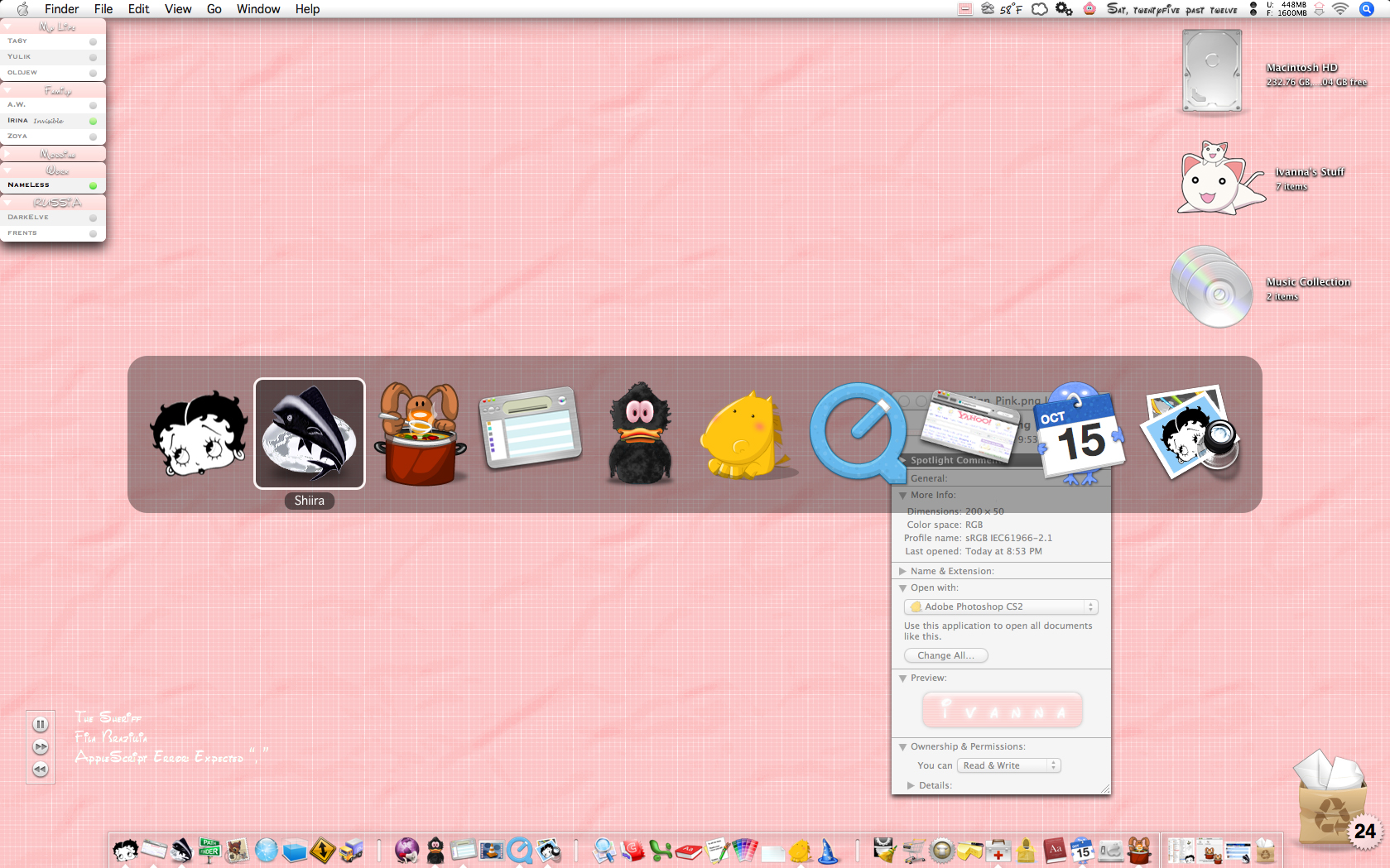Select buddy YULIK in contact list
The height and width of the screenshot is (868, 1390).
point(53,57)
